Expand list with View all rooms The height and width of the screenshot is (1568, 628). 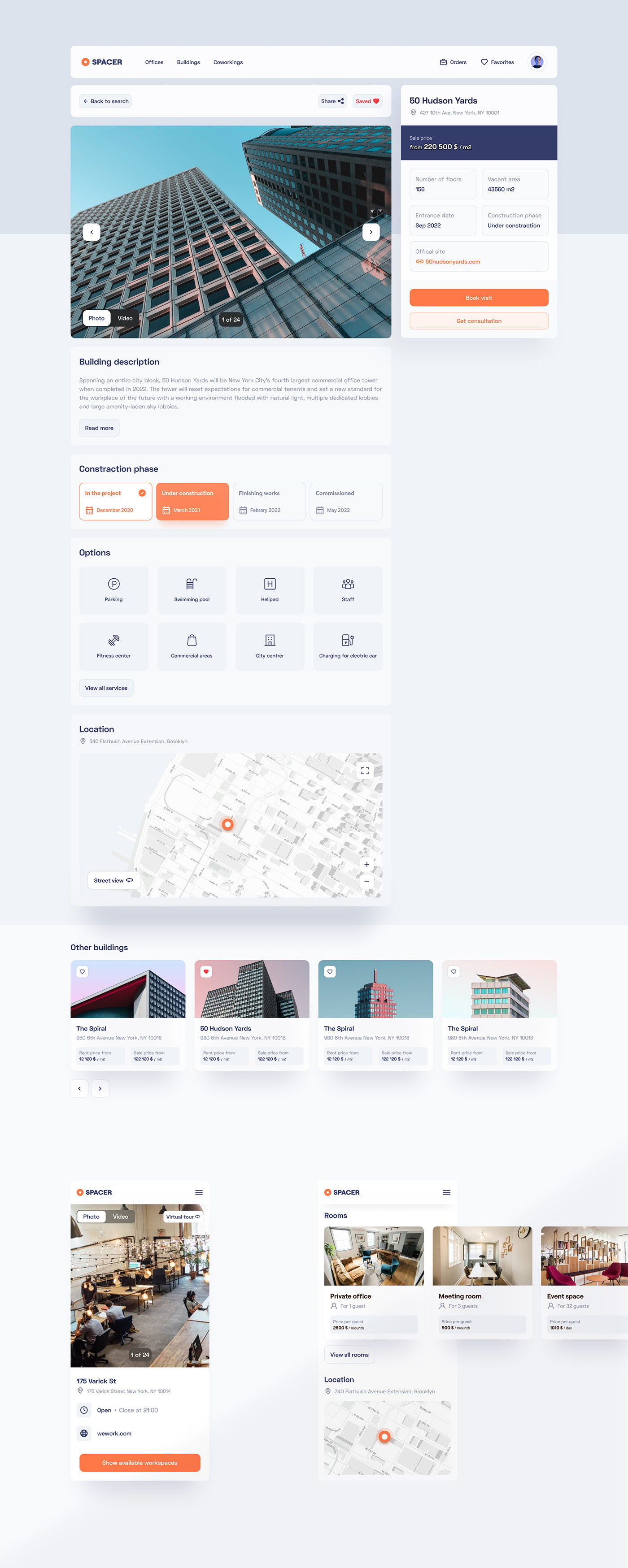pos(349,1355)
